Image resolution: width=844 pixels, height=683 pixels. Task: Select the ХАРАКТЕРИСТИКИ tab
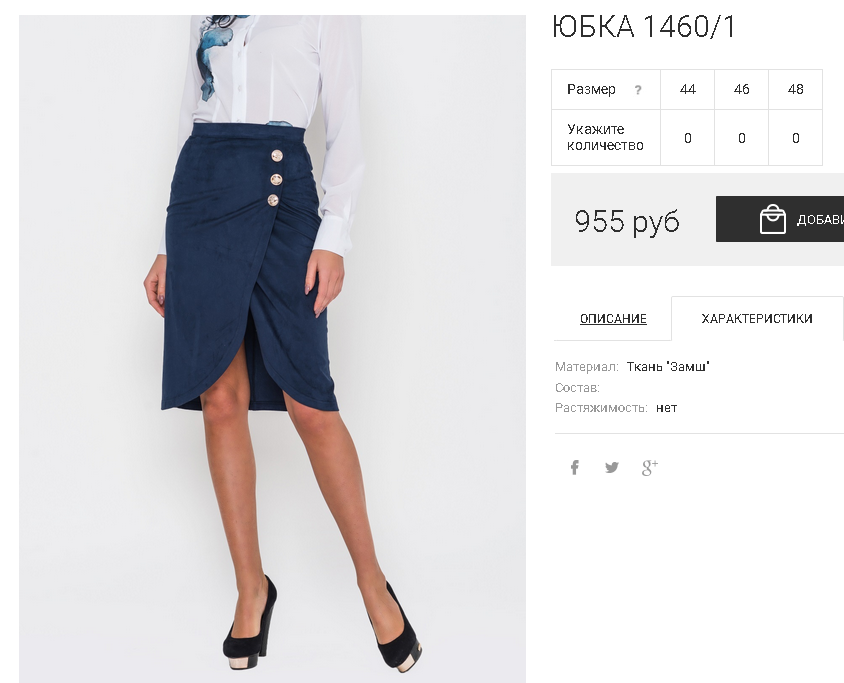click(756, 319)
